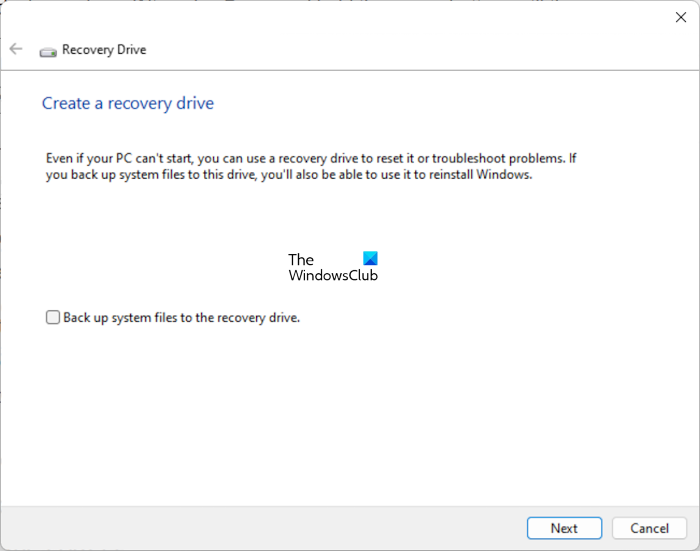
Task: Click TheWindowsClub blue square logo
Action: (x=370, y=259)
